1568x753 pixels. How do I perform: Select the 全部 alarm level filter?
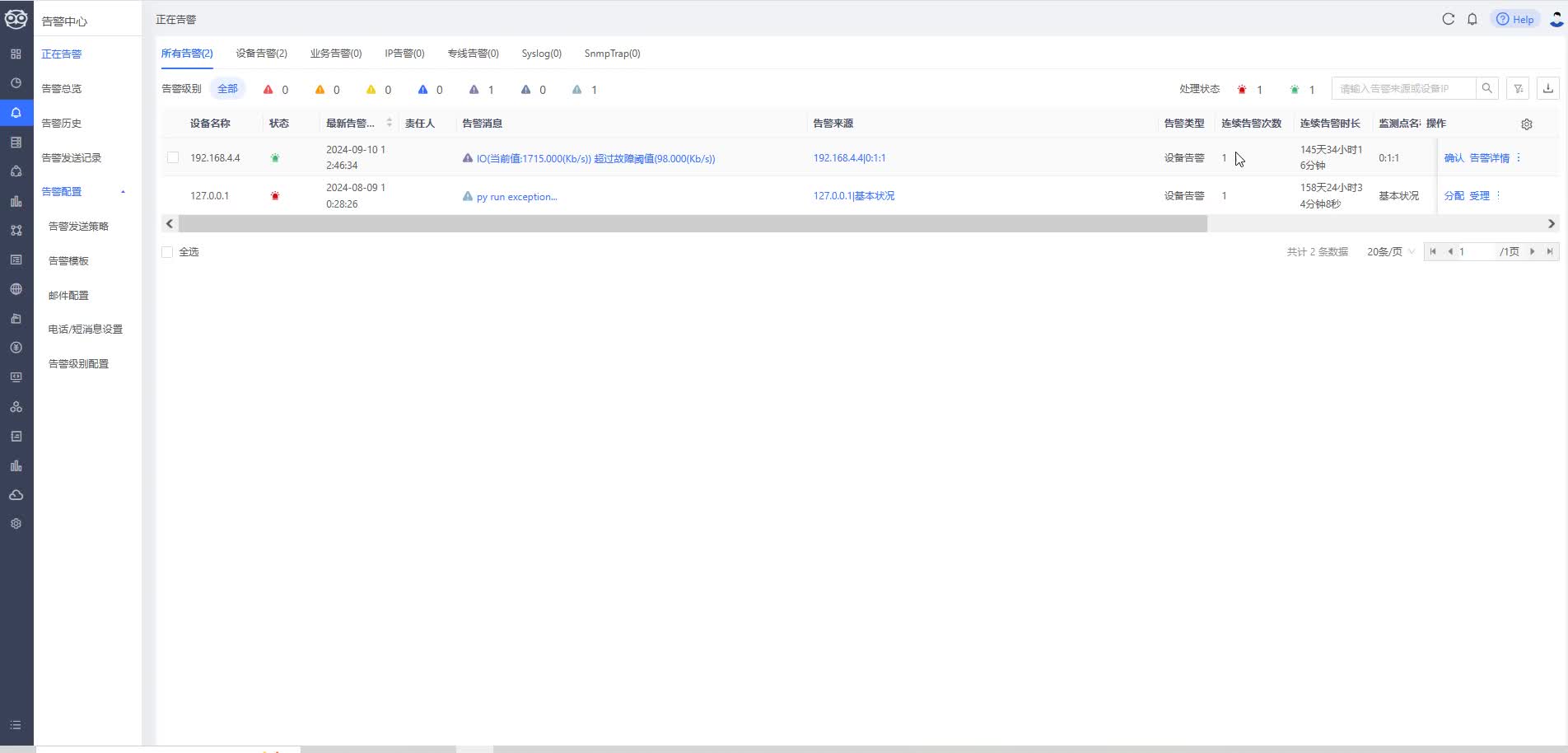click(x=227, y=89)
